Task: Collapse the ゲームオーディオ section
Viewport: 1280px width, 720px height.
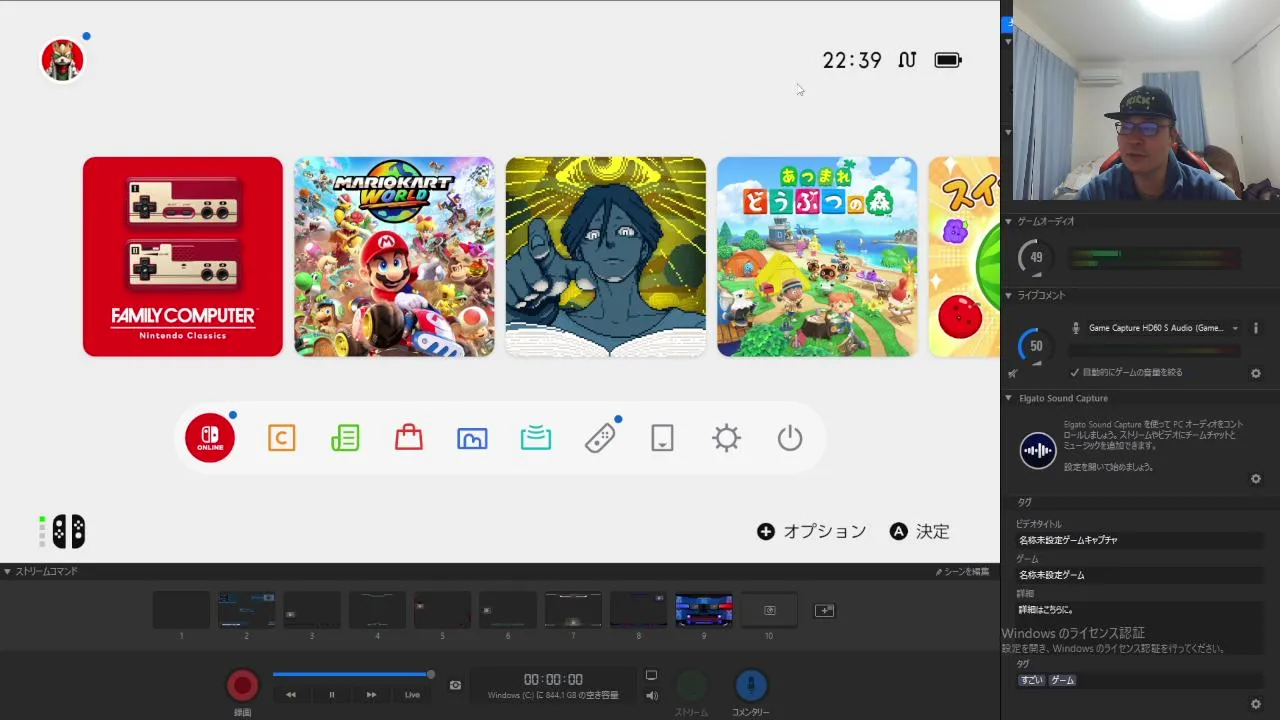Action: [x=1009, y=221]
